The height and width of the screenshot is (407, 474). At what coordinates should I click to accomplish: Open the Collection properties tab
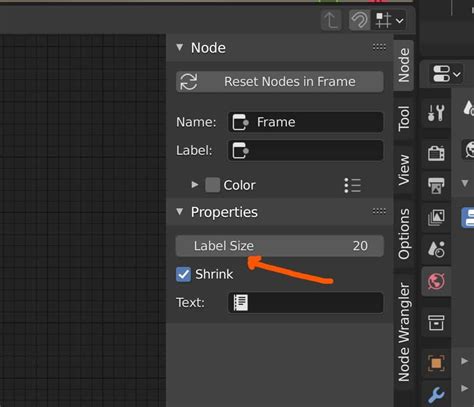pyautogui.click(x=436, y=323)
